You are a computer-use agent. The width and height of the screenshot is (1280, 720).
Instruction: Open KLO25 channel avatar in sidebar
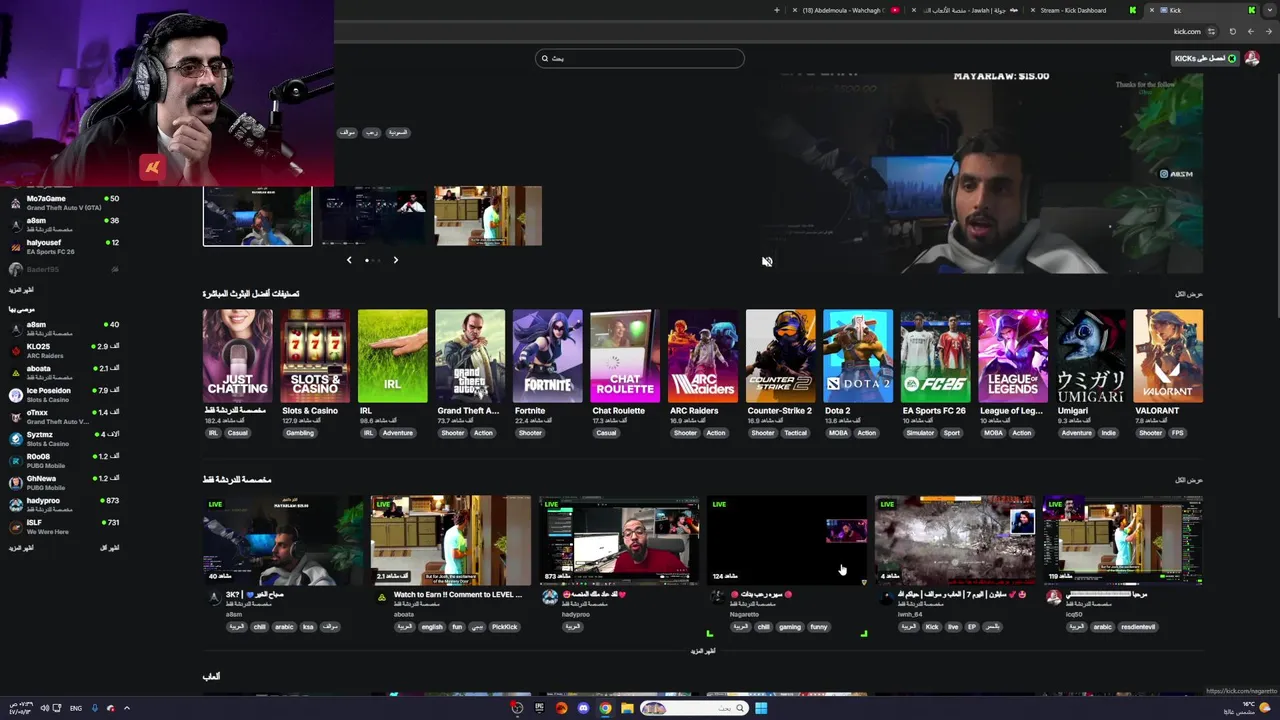coord(16,351)
